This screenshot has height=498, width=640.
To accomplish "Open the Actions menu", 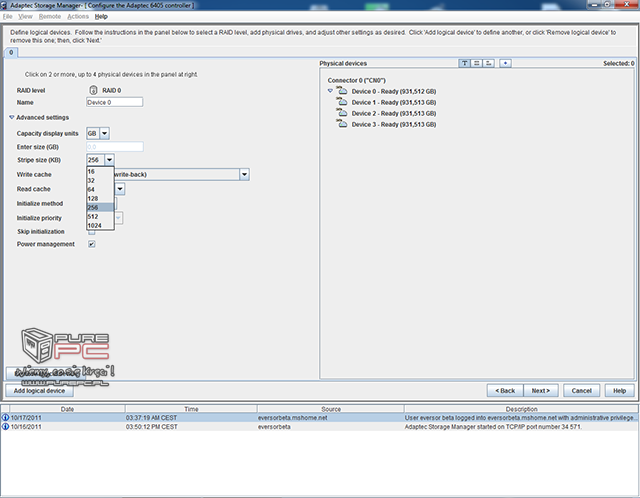I will point(78,16).
